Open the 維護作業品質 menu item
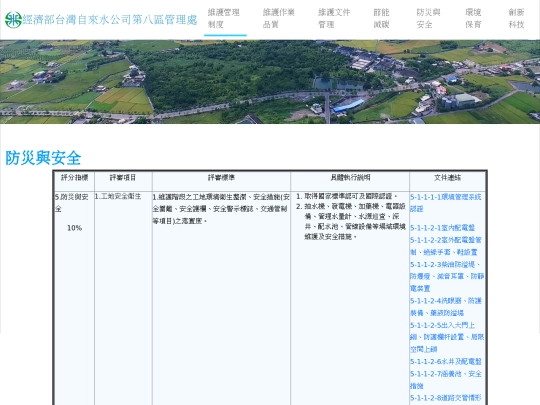Viewport: 540px width, 405px height. click(279, 19)
